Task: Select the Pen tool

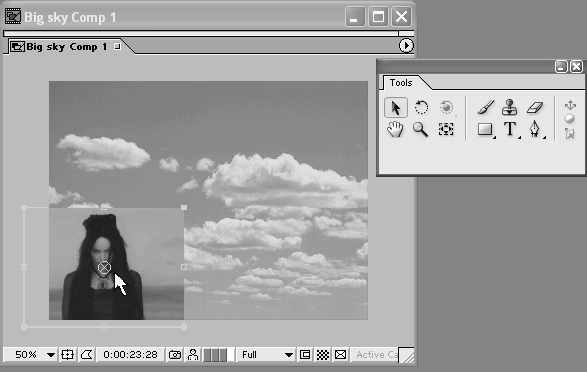Action: click(535, 129)
